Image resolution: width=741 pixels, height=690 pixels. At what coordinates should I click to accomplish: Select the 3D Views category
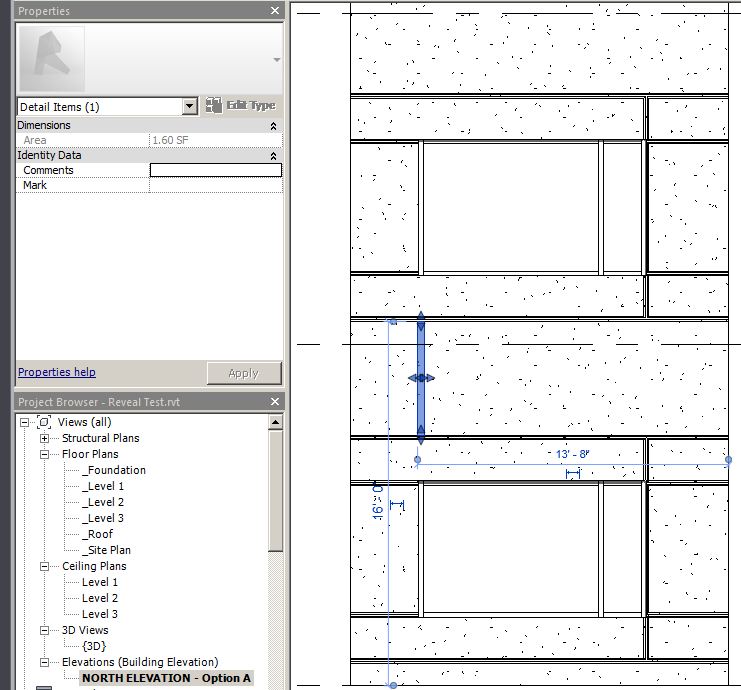85,630
